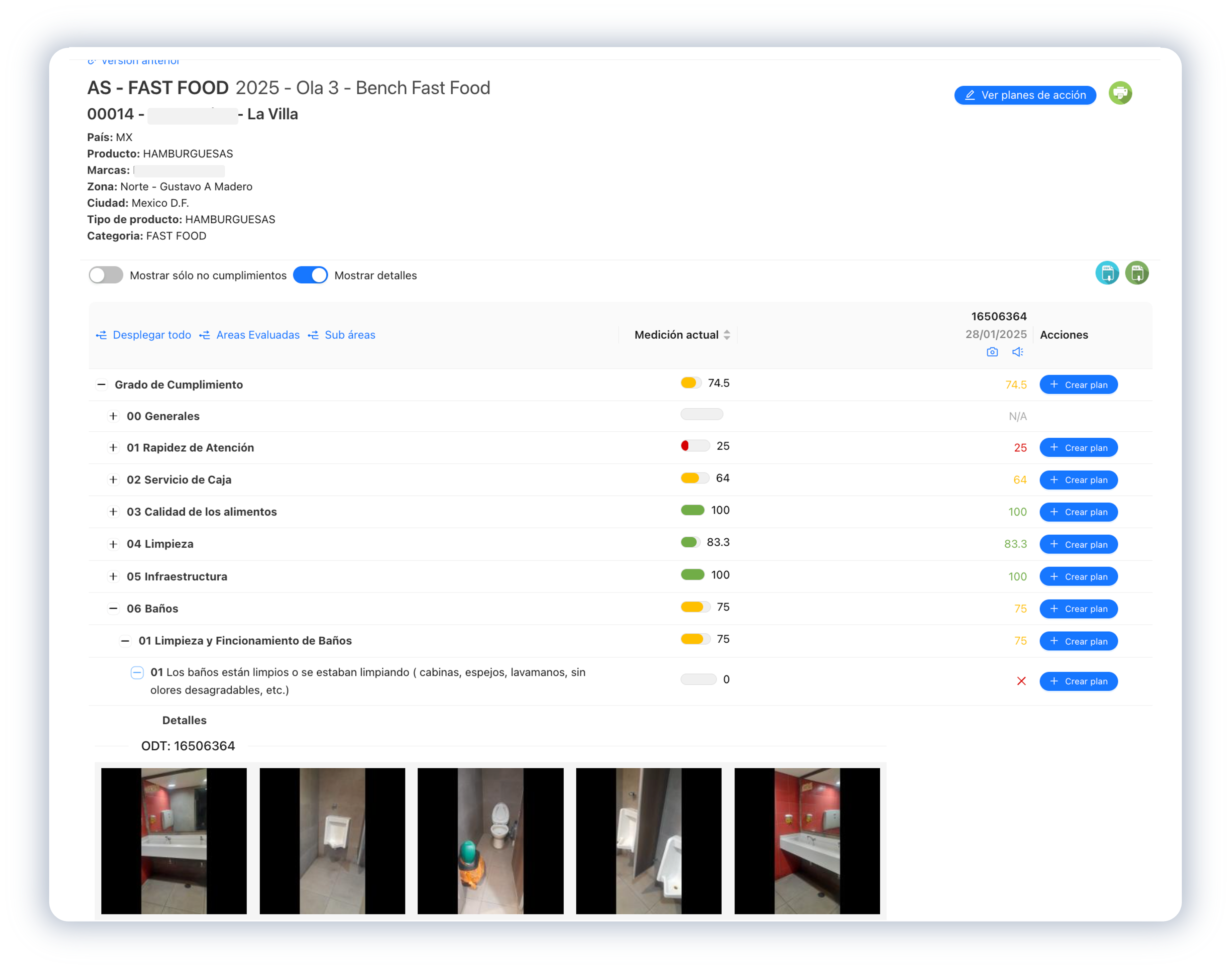
Task: Click ODT: 16506364 label
Action: 188,746
